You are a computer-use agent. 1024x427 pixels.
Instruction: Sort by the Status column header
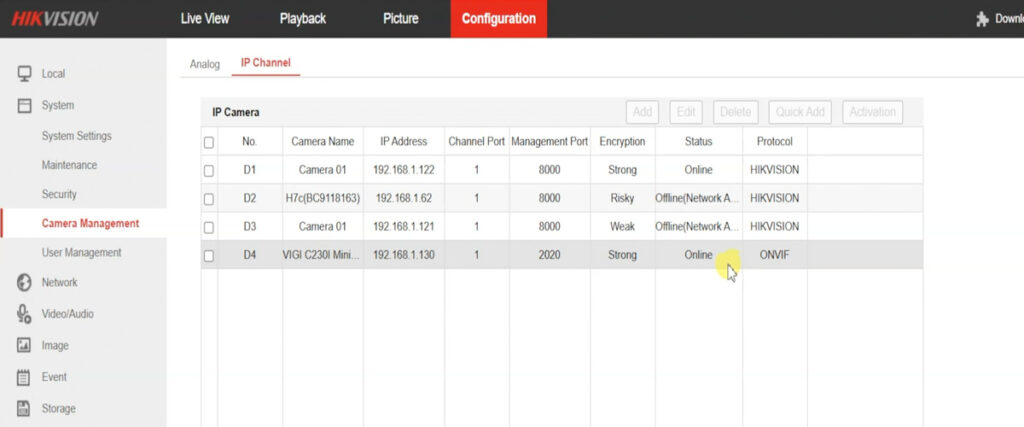coord(698,142)
